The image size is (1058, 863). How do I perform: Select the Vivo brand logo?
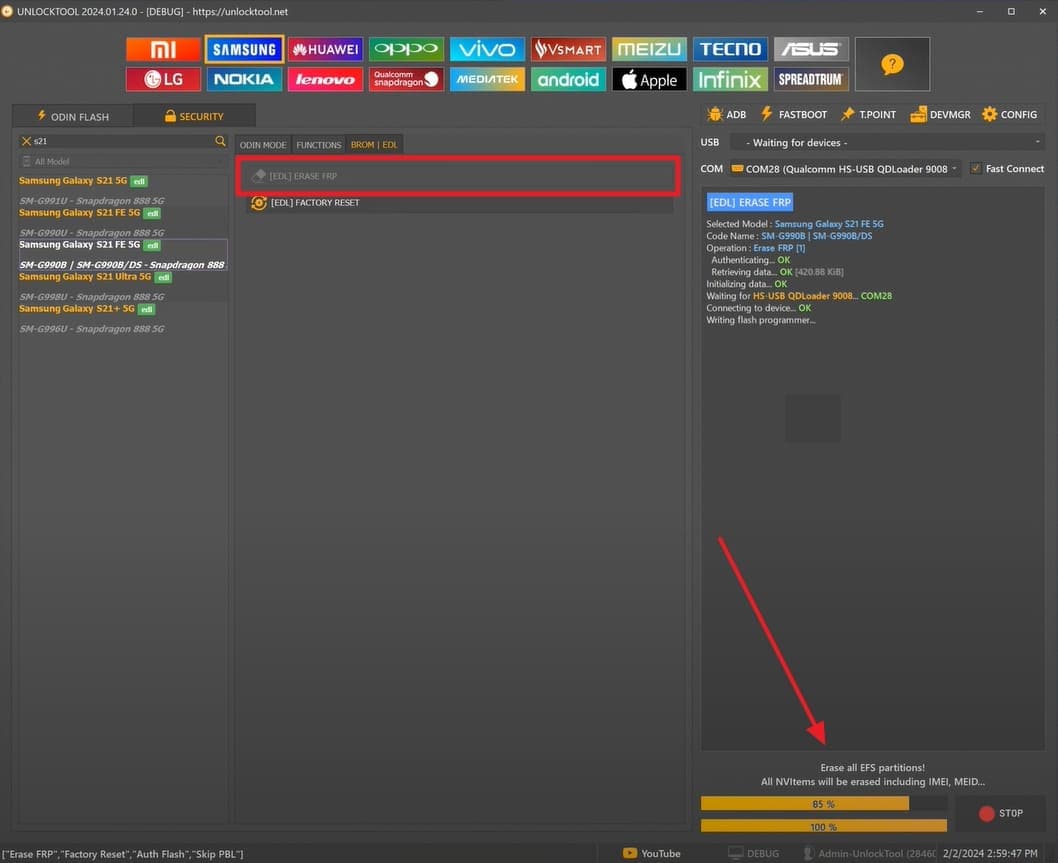point(487,49)
